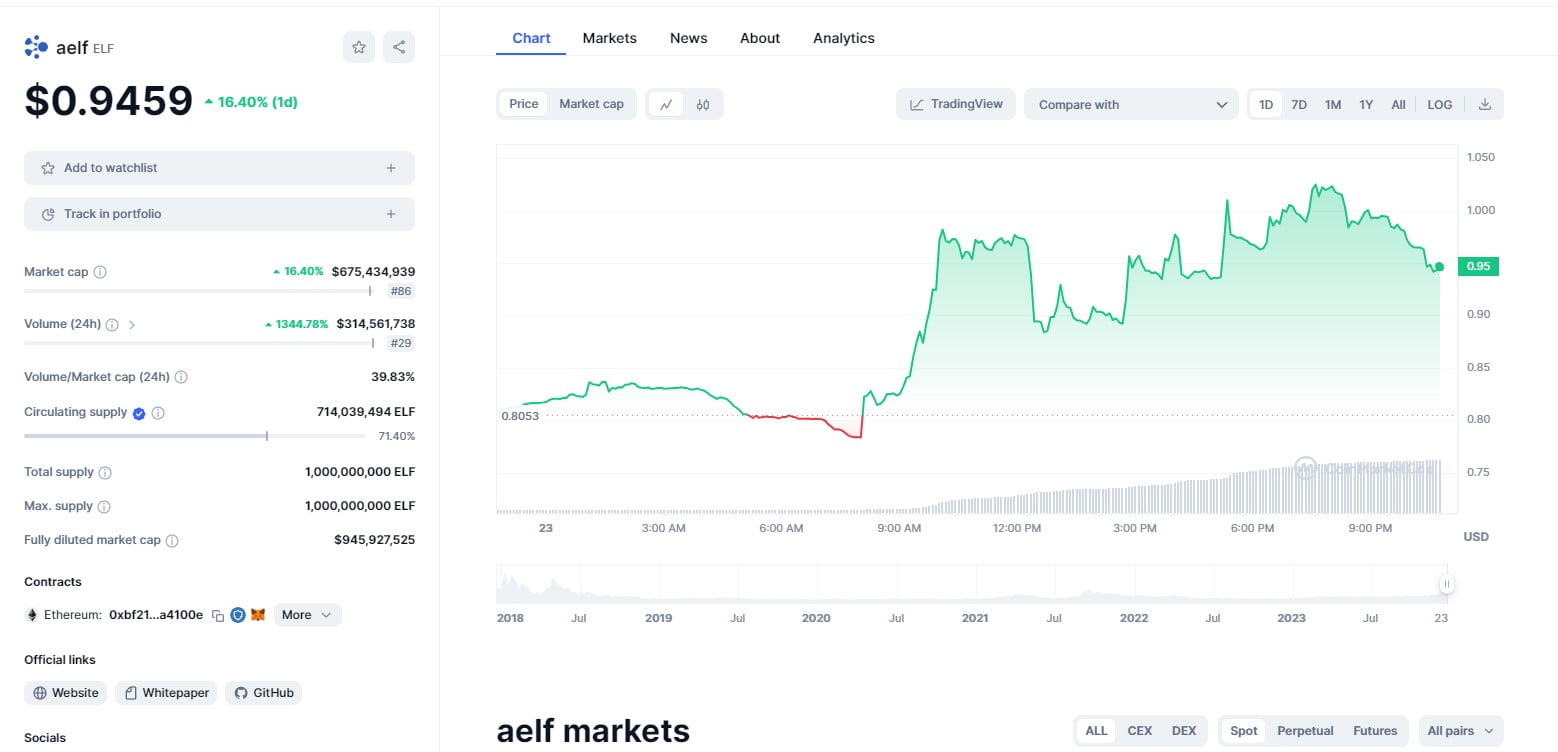
Task: Open the GitHub link
Action: tap(263, 693)
